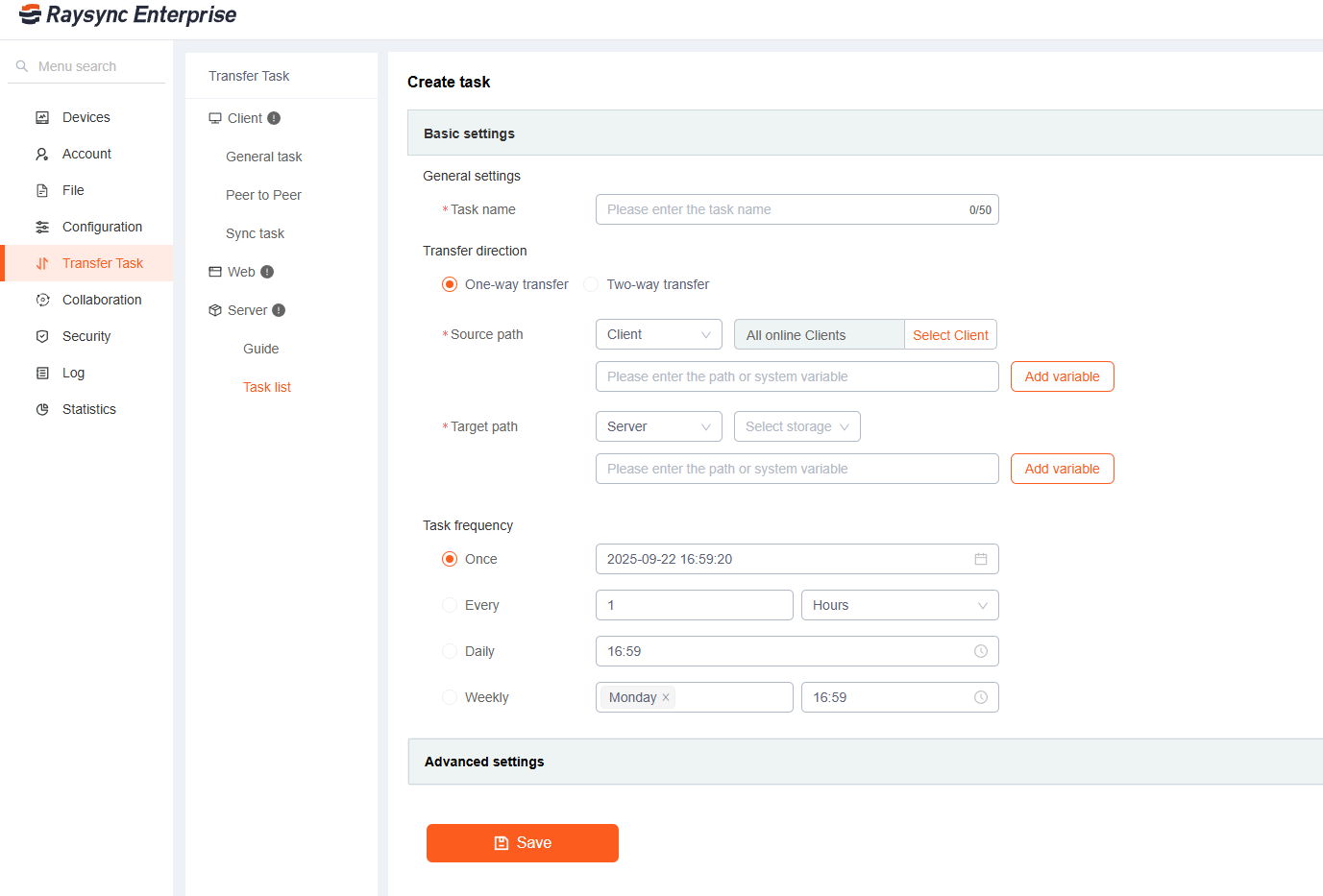The height and width of the screenshot is (896, 1323).
Task: Choose the Every frequency option
Action: [450, 605]
